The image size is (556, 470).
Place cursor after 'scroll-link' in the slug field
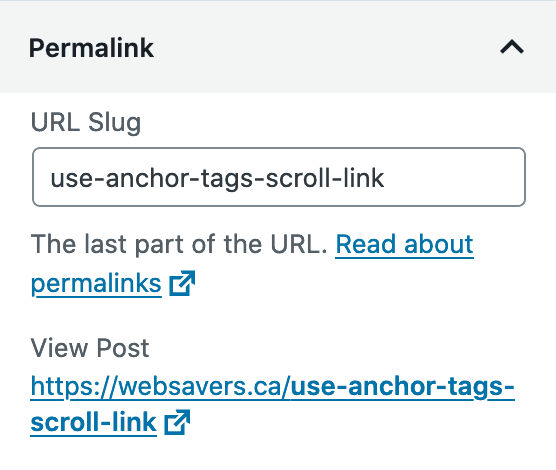[386, 178]
